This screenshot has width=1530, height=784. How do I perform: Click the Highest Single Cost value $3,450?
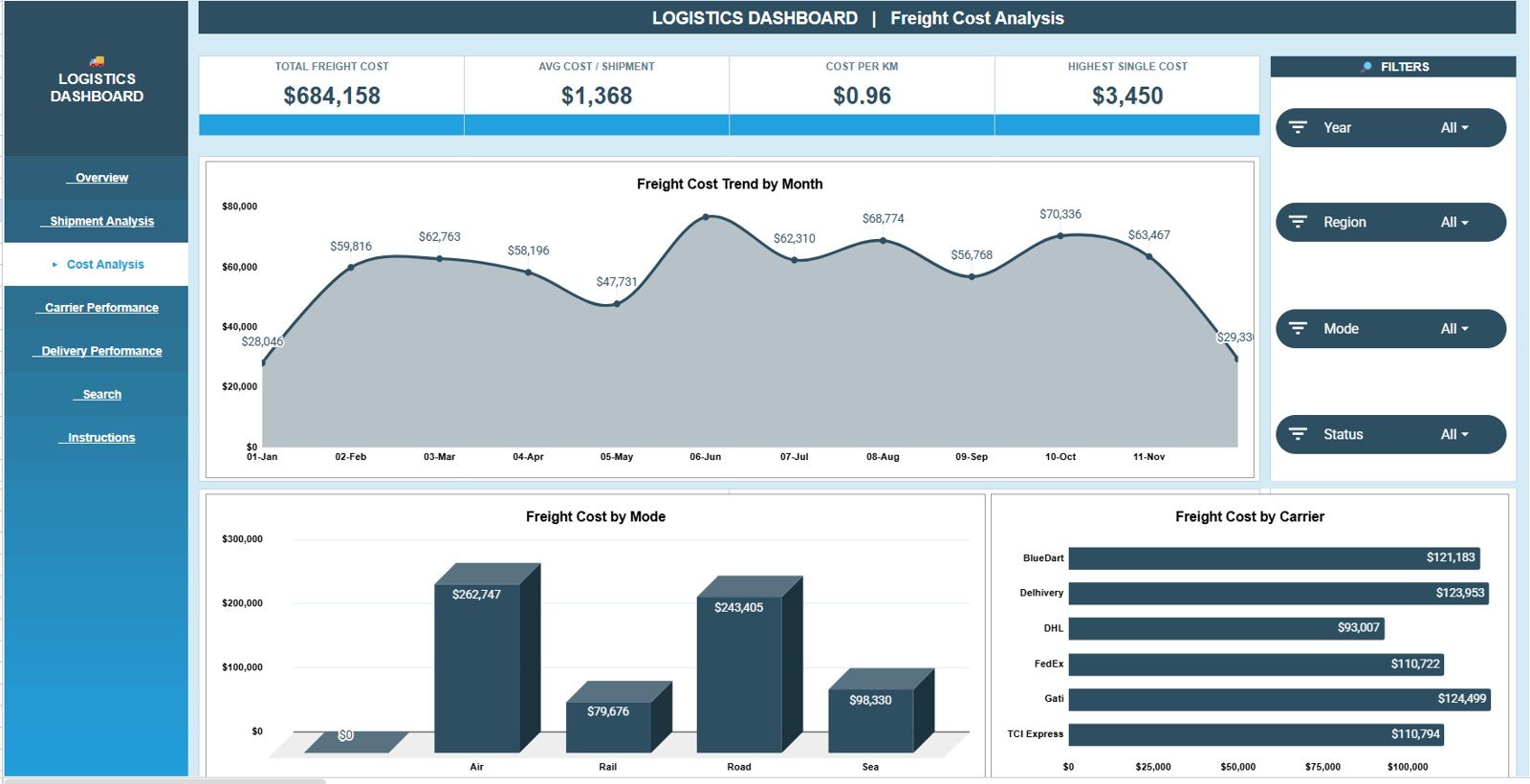[1127, 96]
